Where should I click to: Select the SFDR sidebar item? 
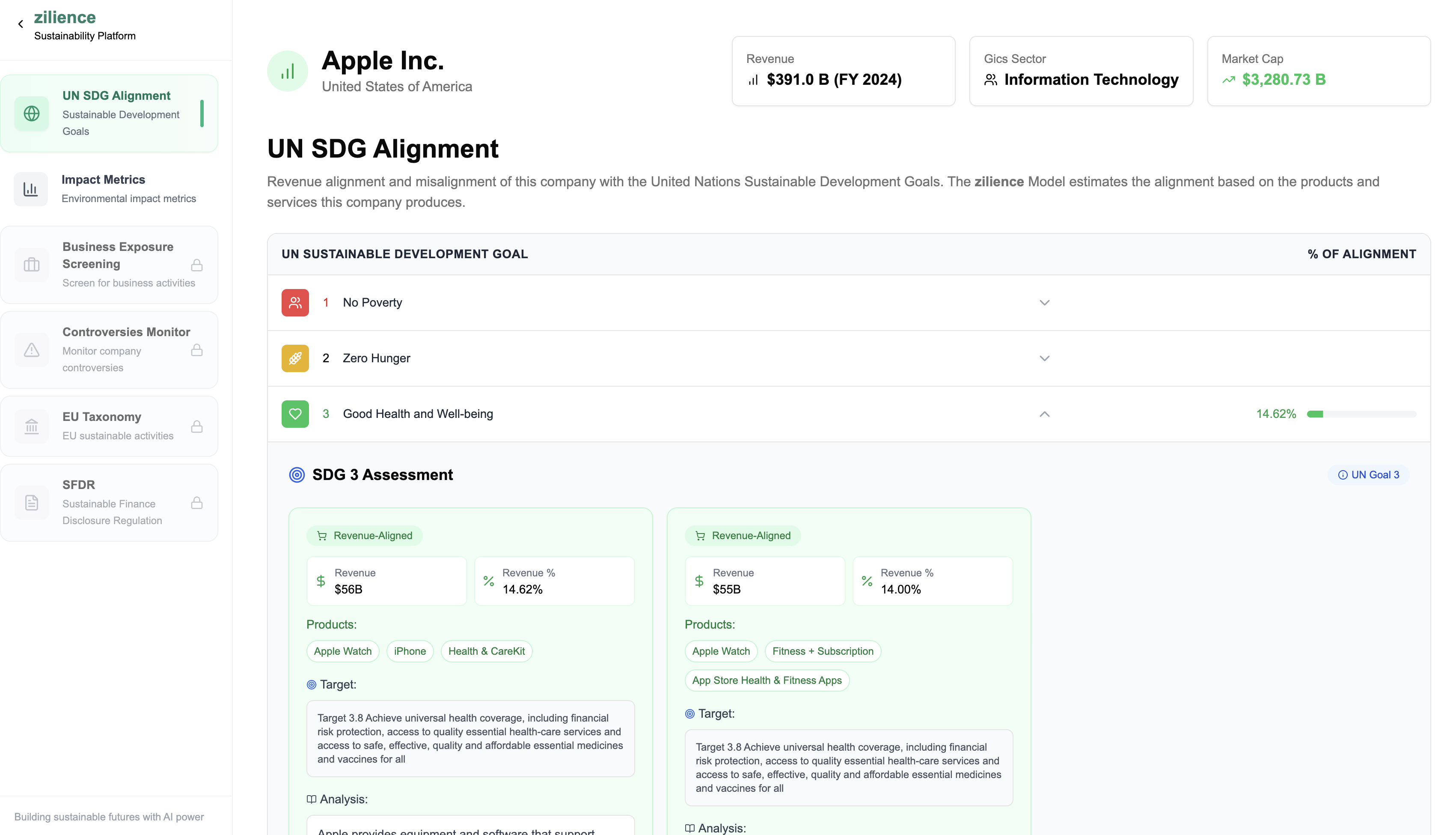click(109, 502)
